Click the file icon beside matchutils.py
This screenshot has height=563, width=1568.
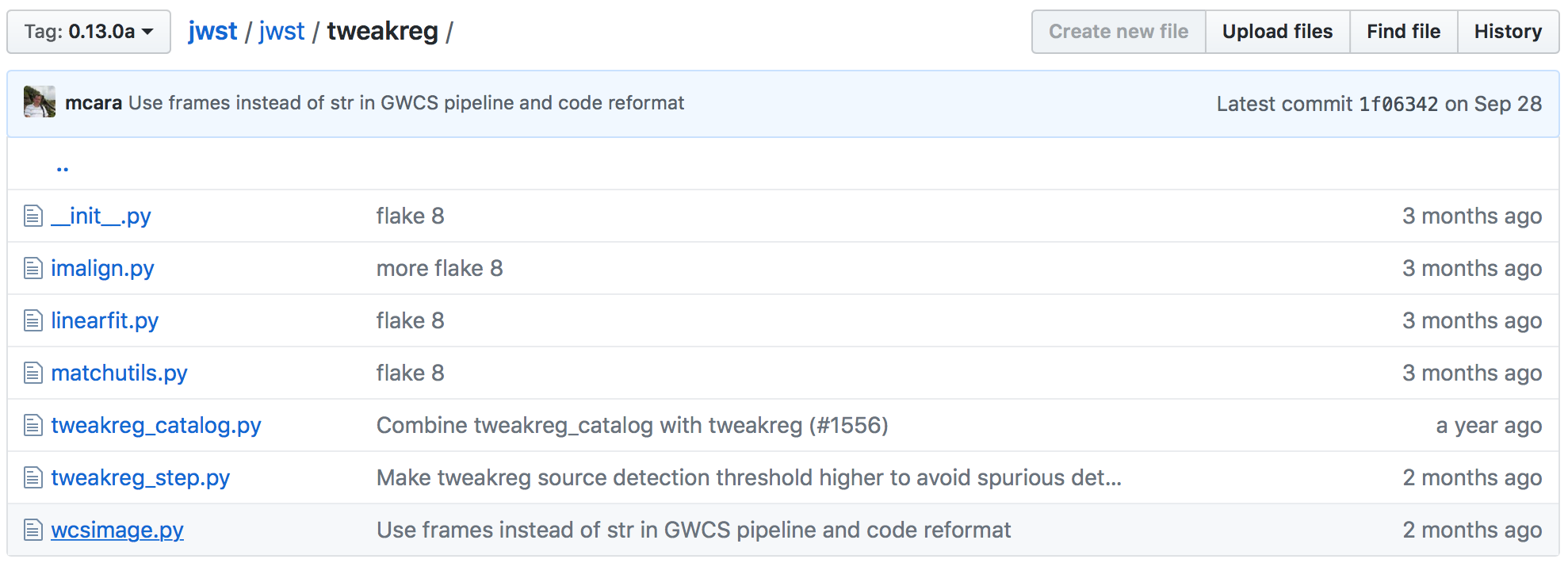click(33, 373)
